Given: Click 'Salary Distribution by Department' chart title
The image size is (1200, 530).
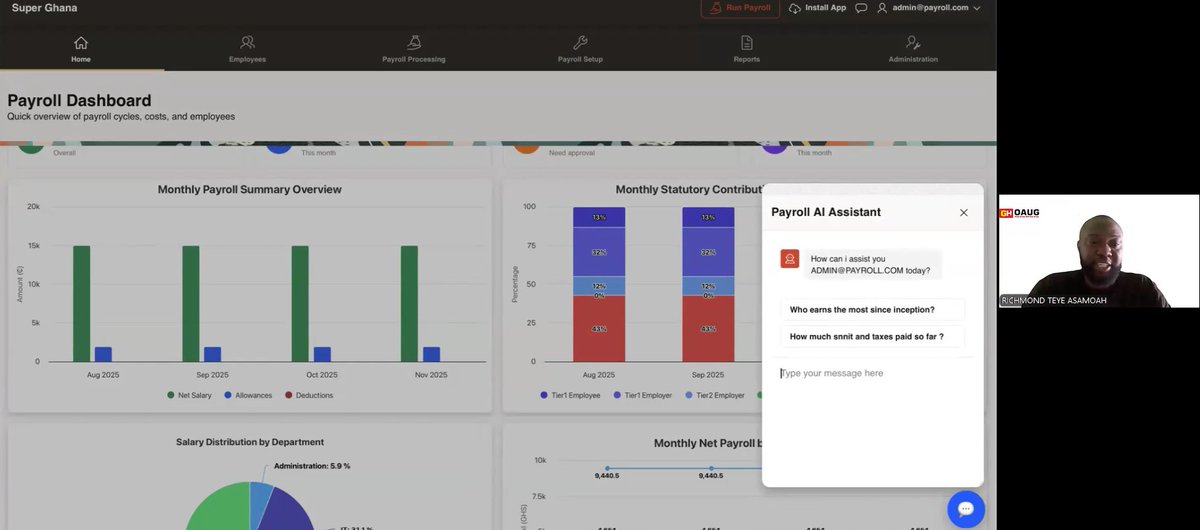Looking at the screenshot, I should 250,442.
